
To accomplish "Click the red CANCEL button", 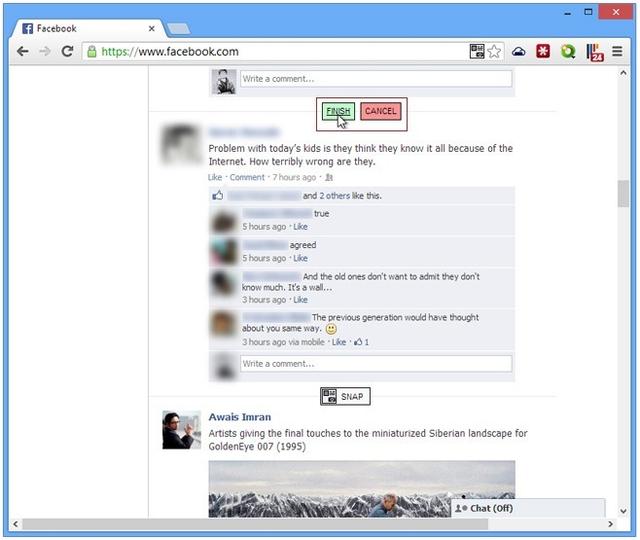I will (380, 111).
